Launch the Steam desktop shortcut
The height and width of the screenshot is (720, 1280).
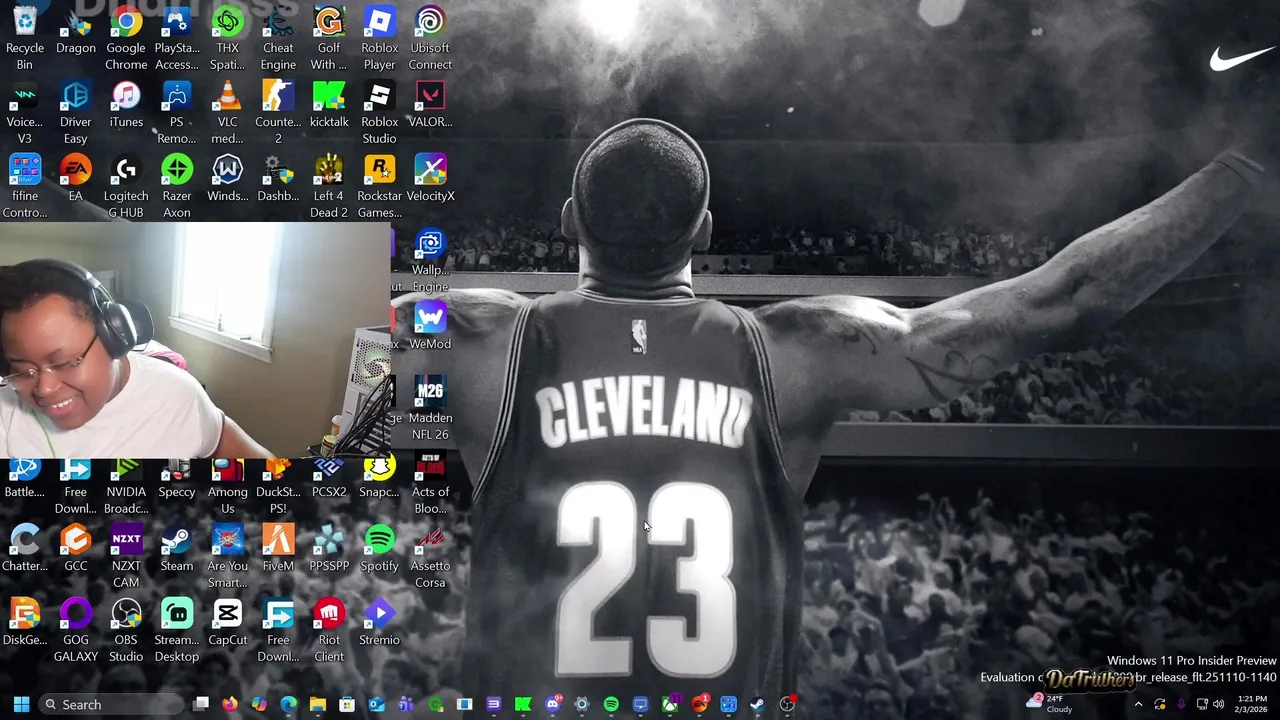(177, 549)
